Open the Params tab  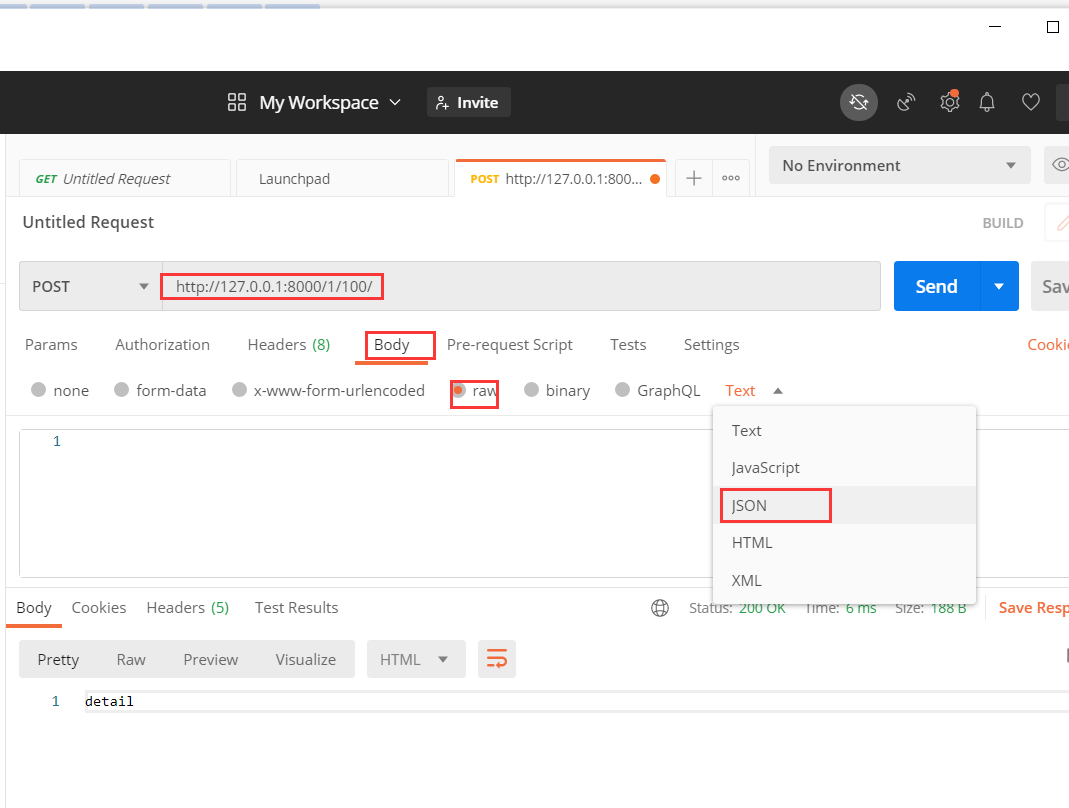[x=51, y=344]
